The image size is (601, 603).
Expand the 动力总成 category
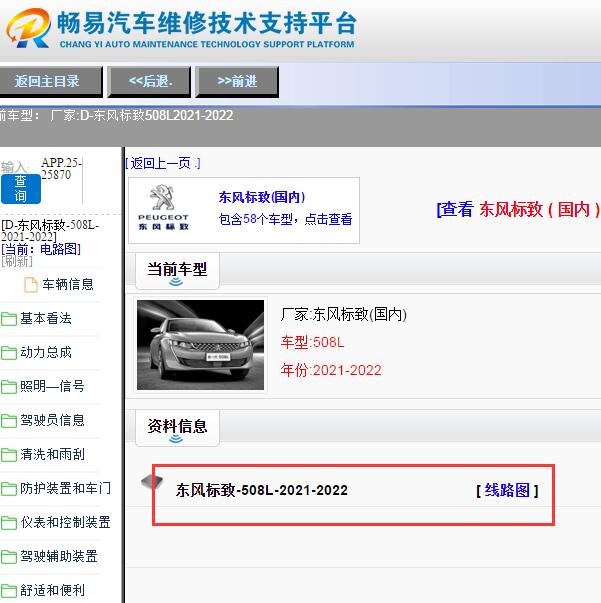(x=46, y=352)
